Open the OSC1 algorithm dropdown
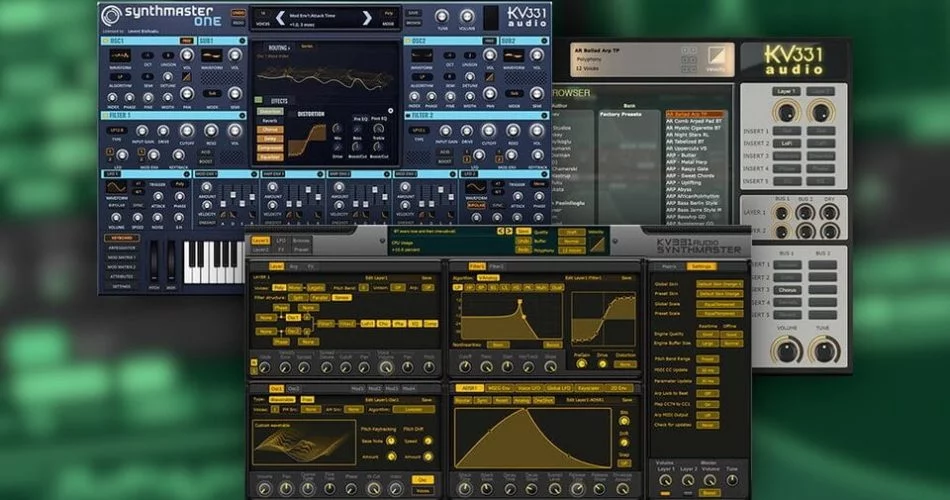The height and width of the screenshot is (500, 950). (x=120, y=78)
